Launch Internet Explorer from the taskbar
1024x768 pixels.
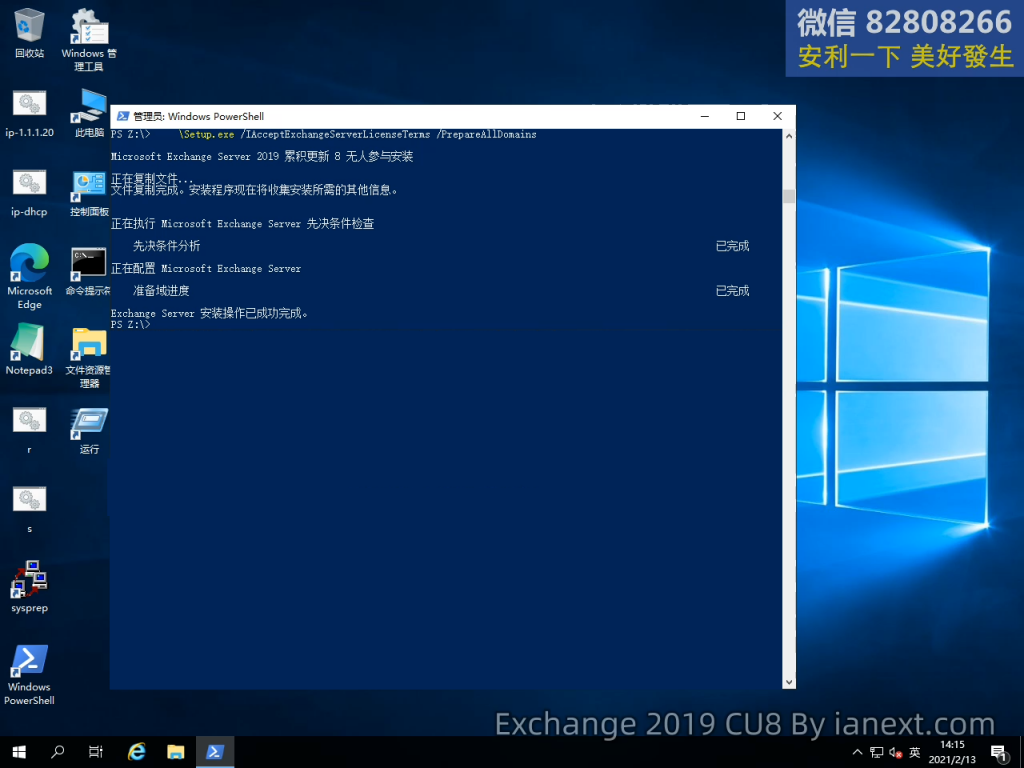click(x=137, y=752)
